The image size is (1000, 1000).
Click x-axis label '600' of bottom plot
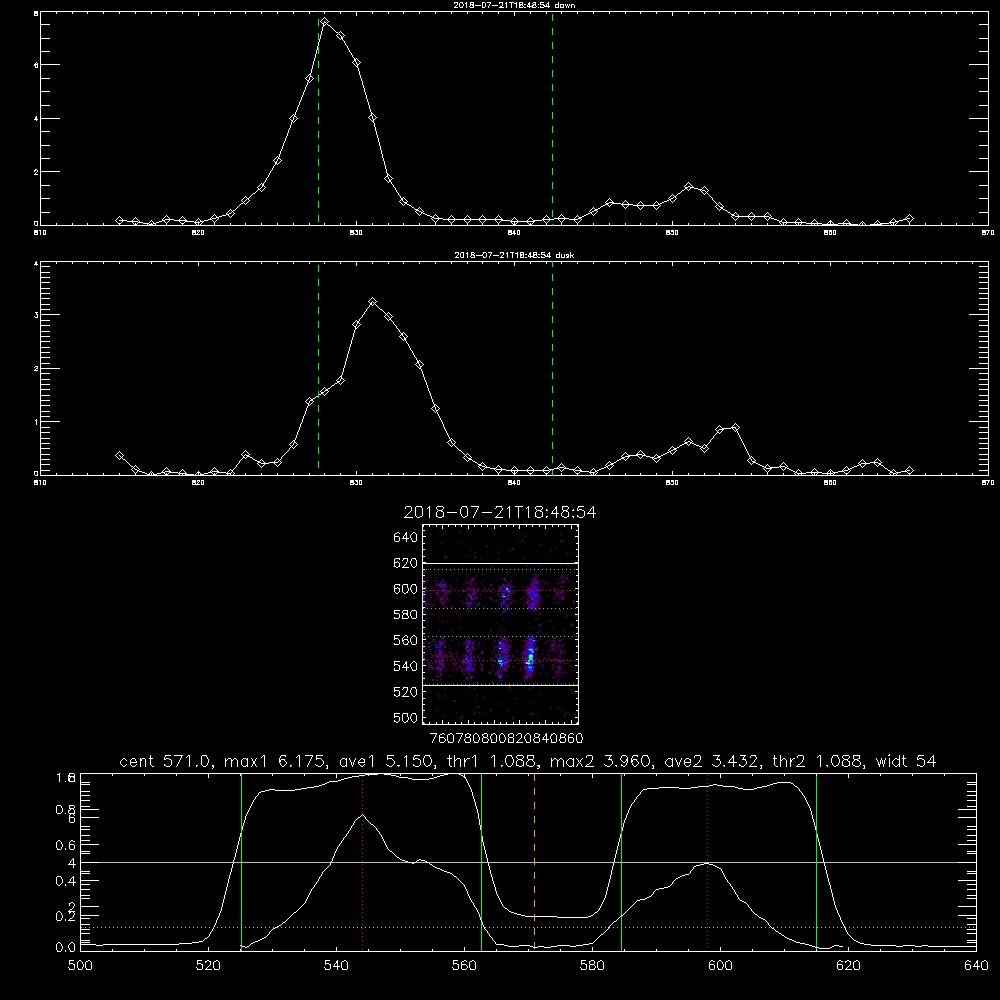pos(720,966)
